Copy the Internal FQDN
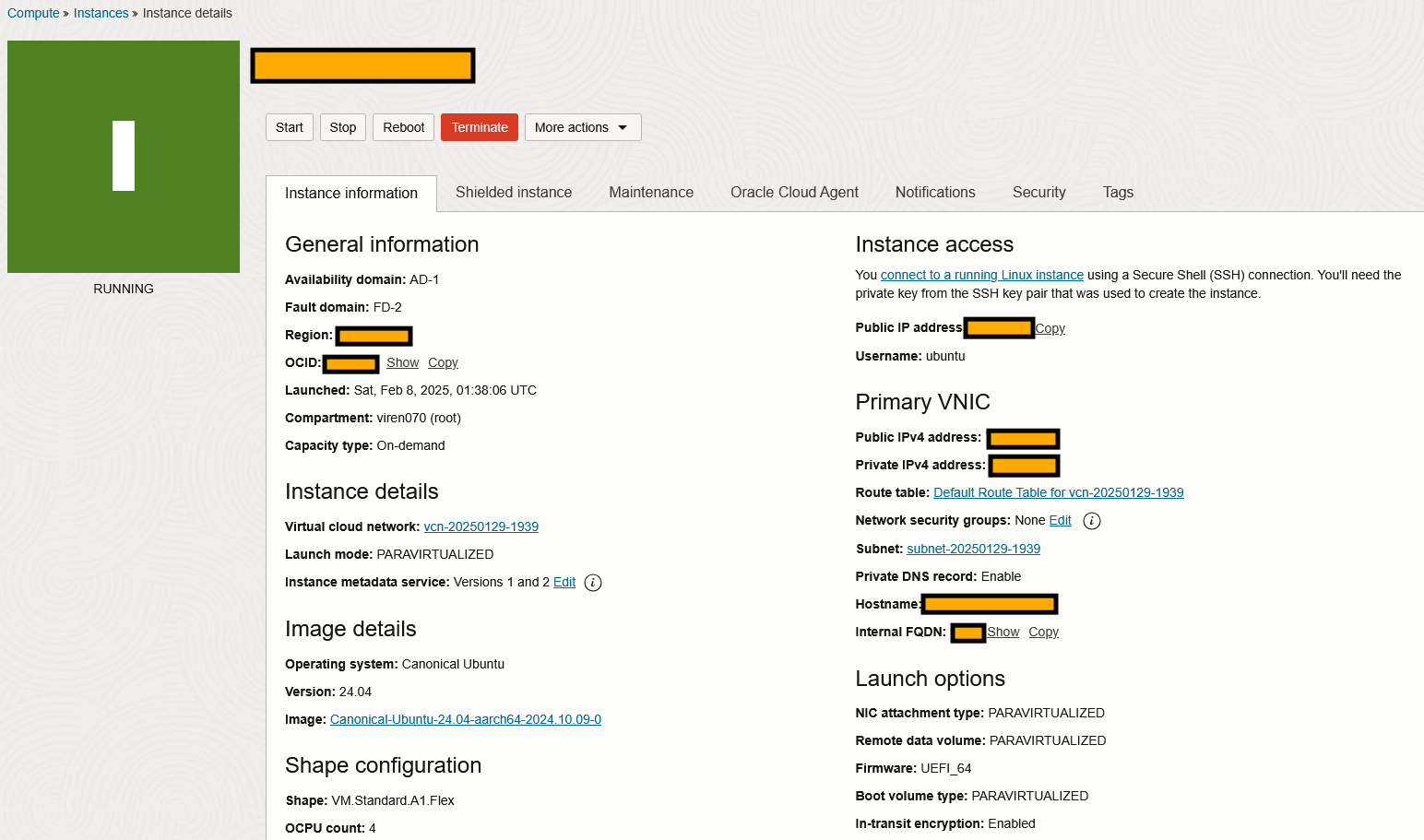This screenshot has height=840, width=1424. pos(1044,632)
